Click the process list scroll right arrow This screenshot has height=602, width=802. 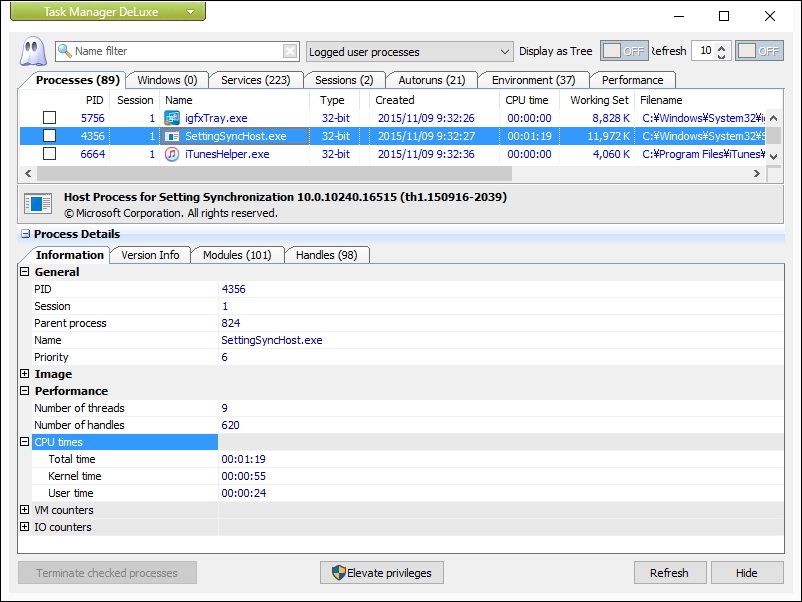click(756, 173)
